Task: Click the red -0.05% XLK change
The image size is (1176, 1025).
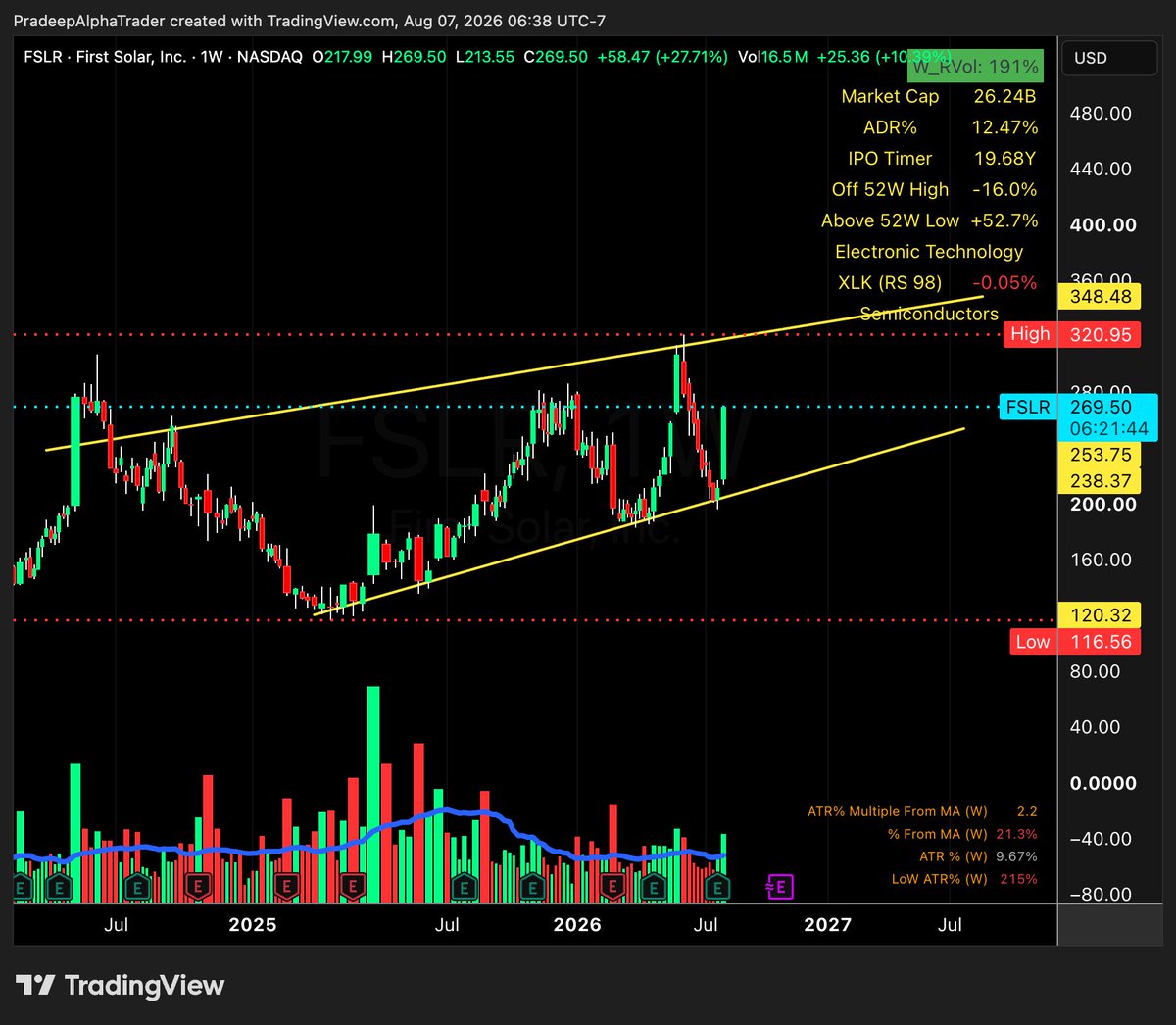Action: pyautogui.click(x=1004, y=282)
